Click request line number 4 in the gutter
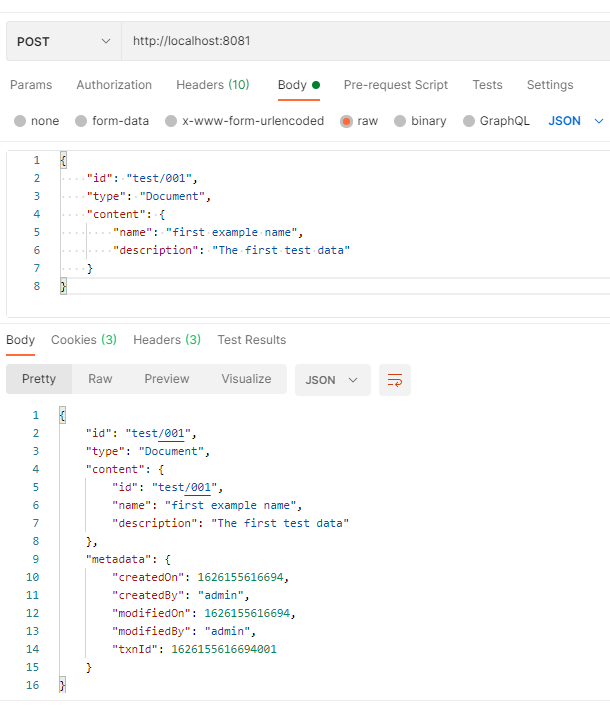The height and width of the screenshot is (706, 610). click(x=36, y=214)
